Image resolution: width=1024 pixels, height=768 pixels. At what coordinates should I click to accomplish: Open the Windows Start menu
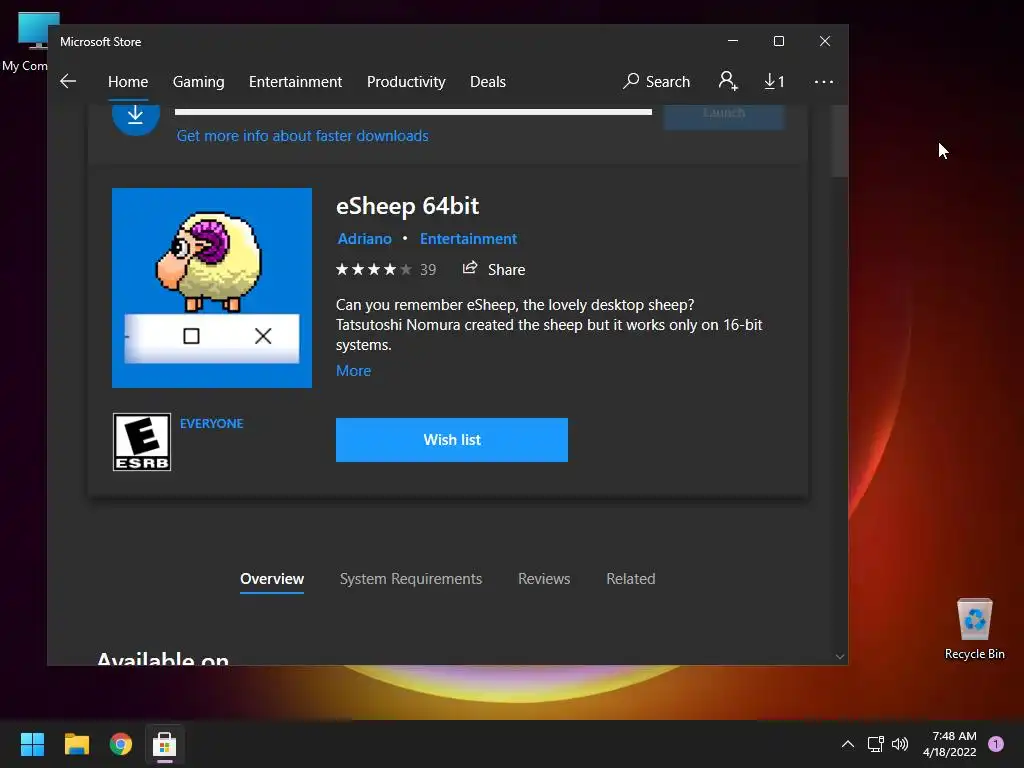coord(32,744)
